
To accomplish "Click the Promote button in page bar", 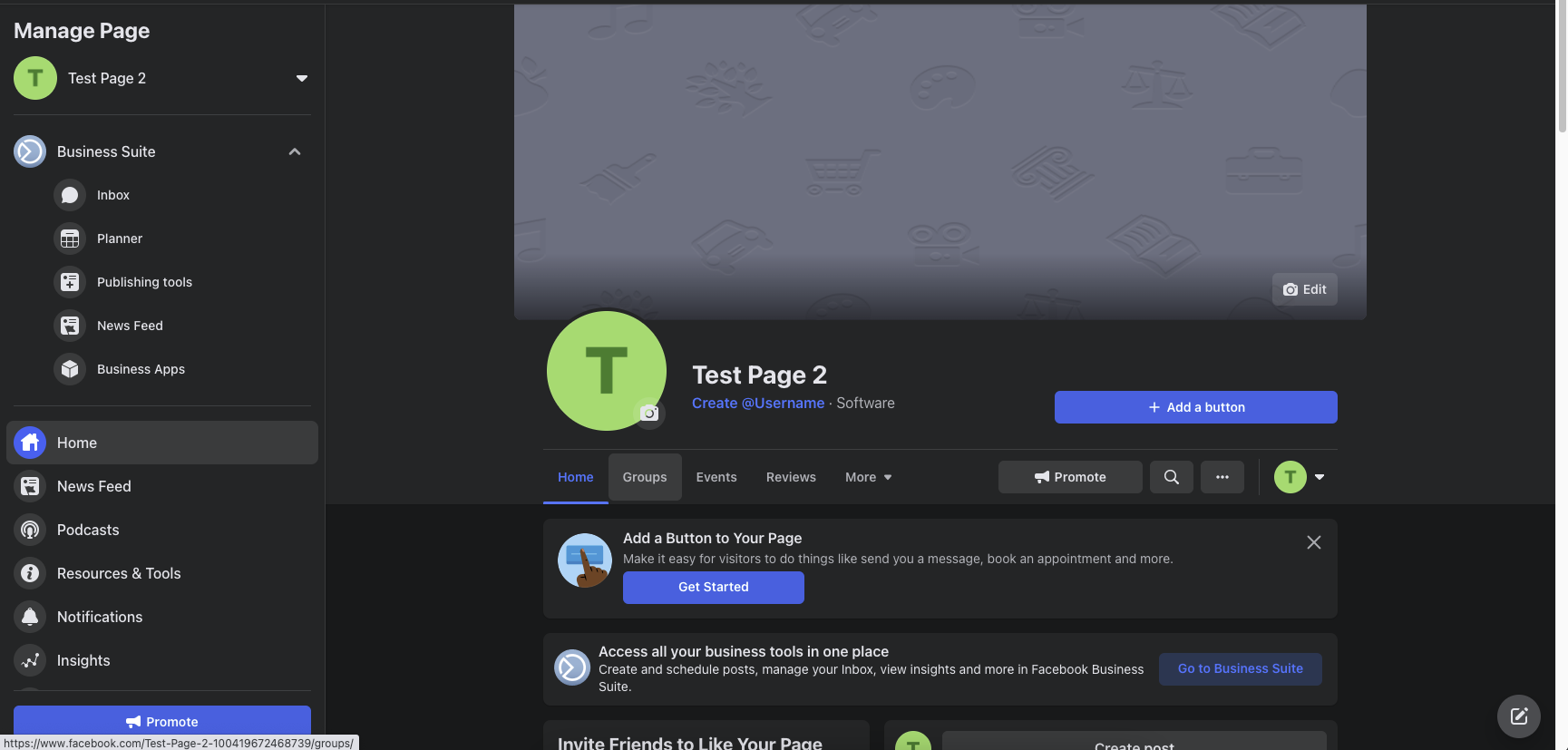I will click(1070, 477).
